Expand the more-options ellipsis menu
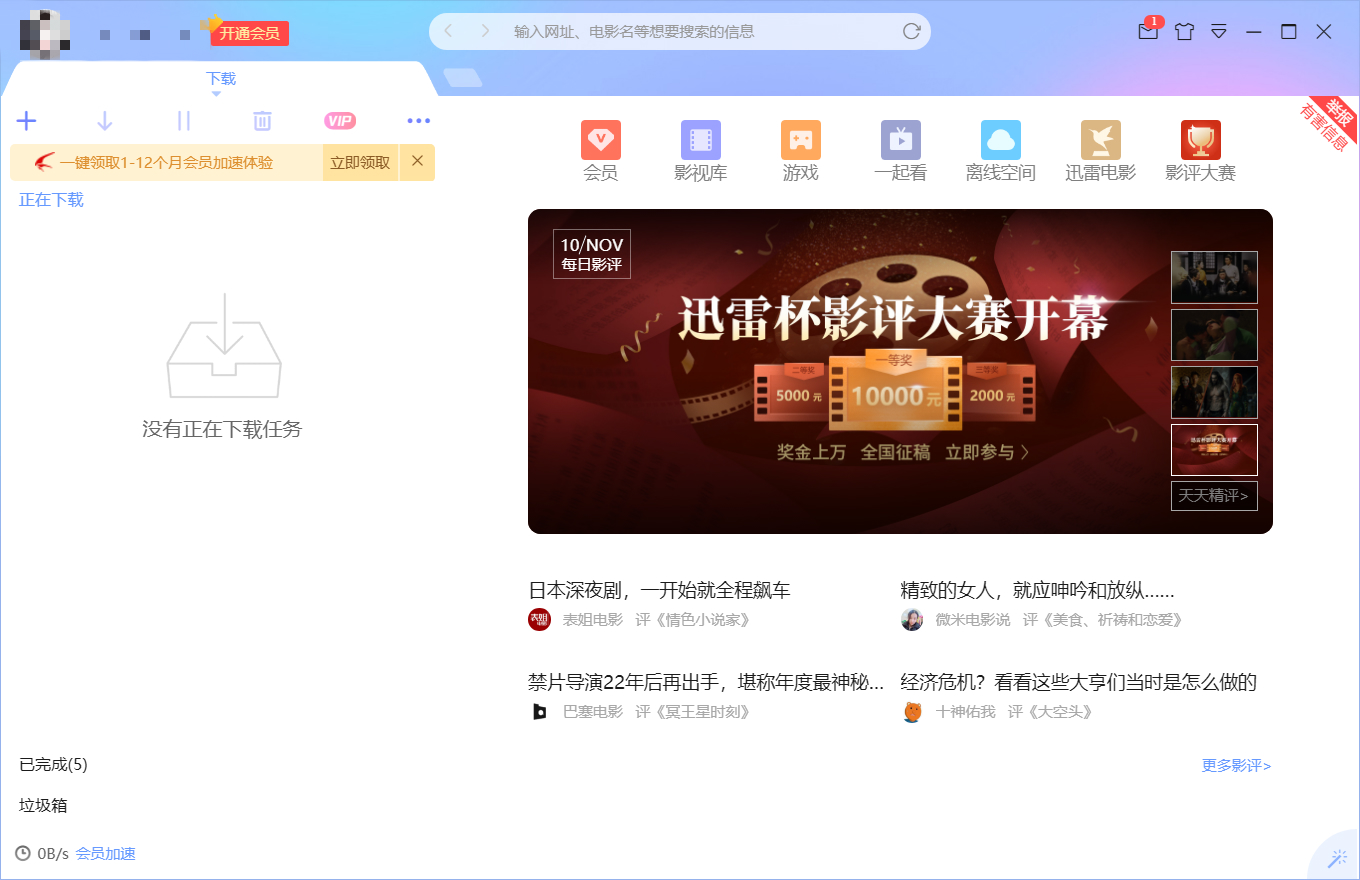Viewport: 1360px width, 880px height. coord(418,120)
